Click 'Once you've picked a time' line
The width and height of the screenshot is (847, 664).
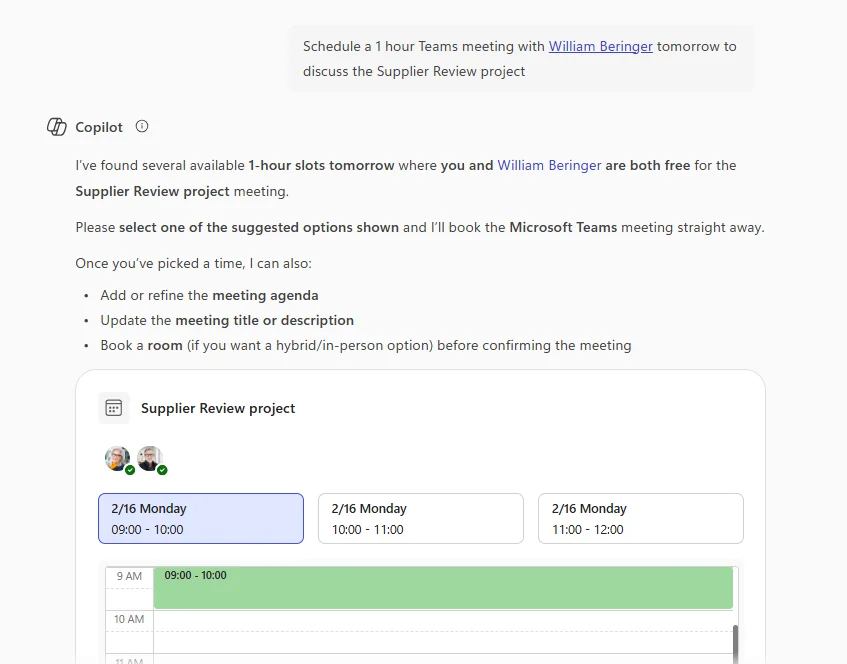193,264
